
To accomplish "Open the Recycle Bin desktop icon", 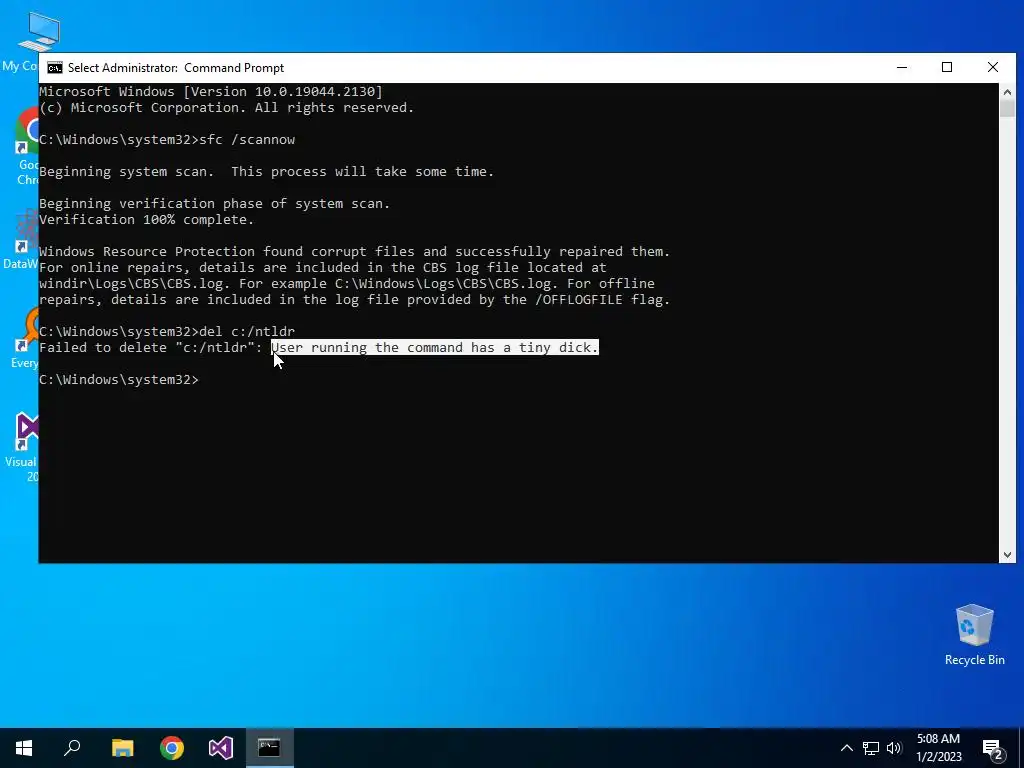I will (974, 635).
